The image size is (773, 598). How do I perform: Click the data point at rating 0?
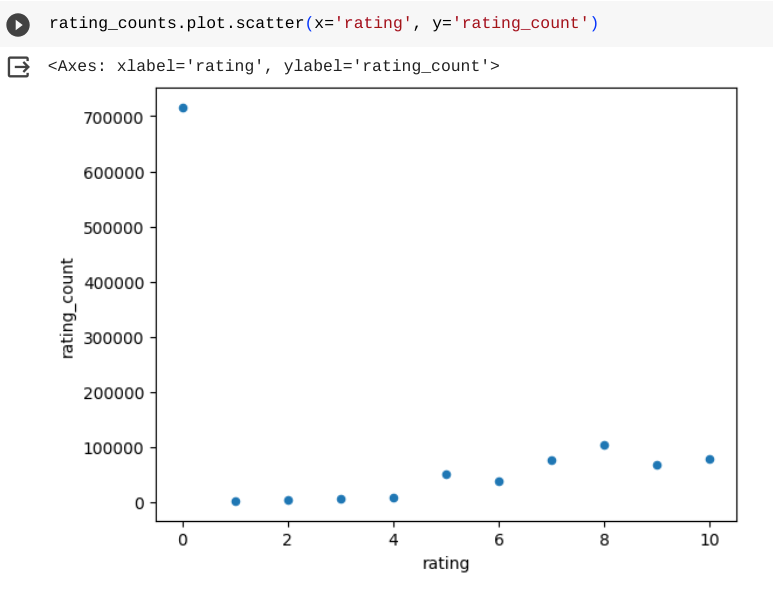183,108
